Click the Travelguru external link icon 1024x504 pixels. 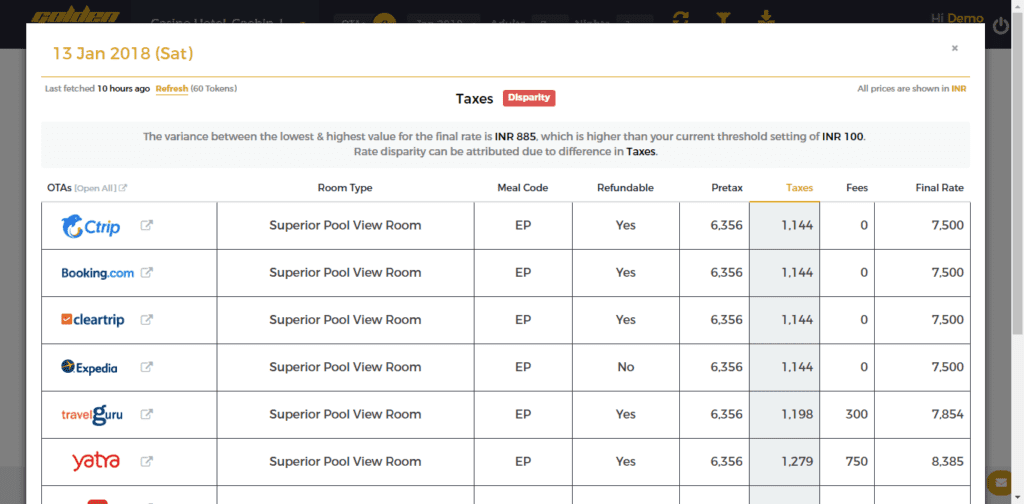(x=147, y=414)
